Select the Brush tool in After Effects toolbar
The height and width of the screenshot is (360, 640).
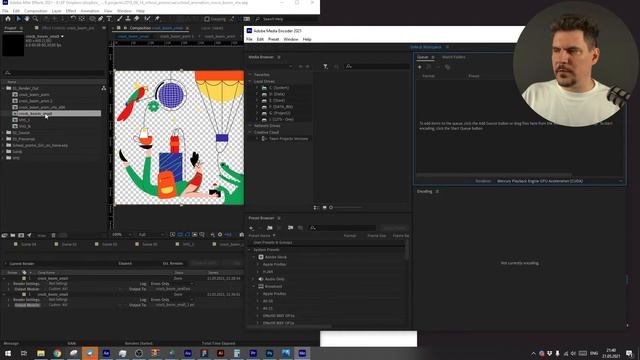coord(120,19)
